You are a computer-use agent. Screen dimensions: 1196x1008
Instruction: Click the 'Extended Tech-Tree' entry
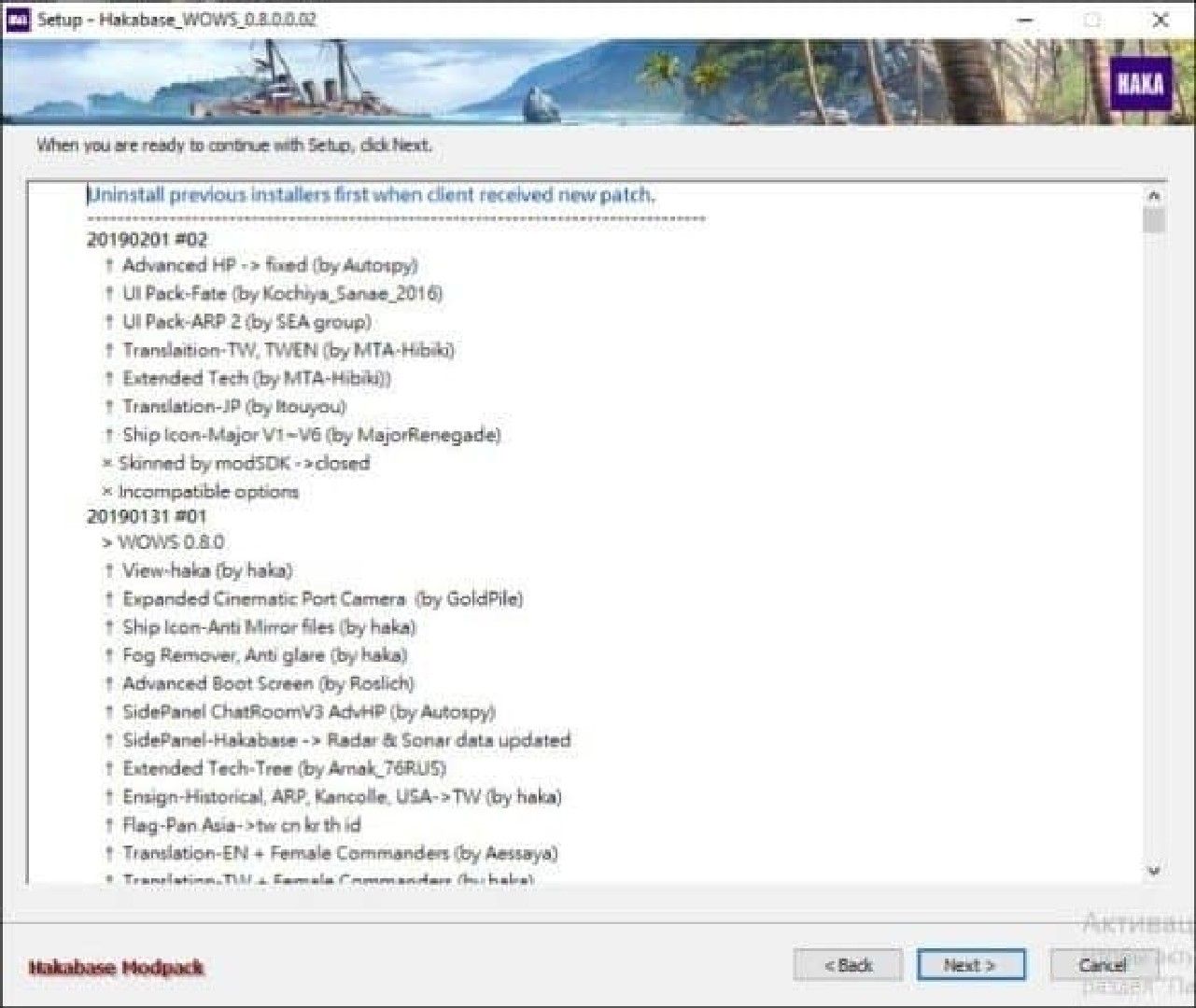(x=274, y=768)
